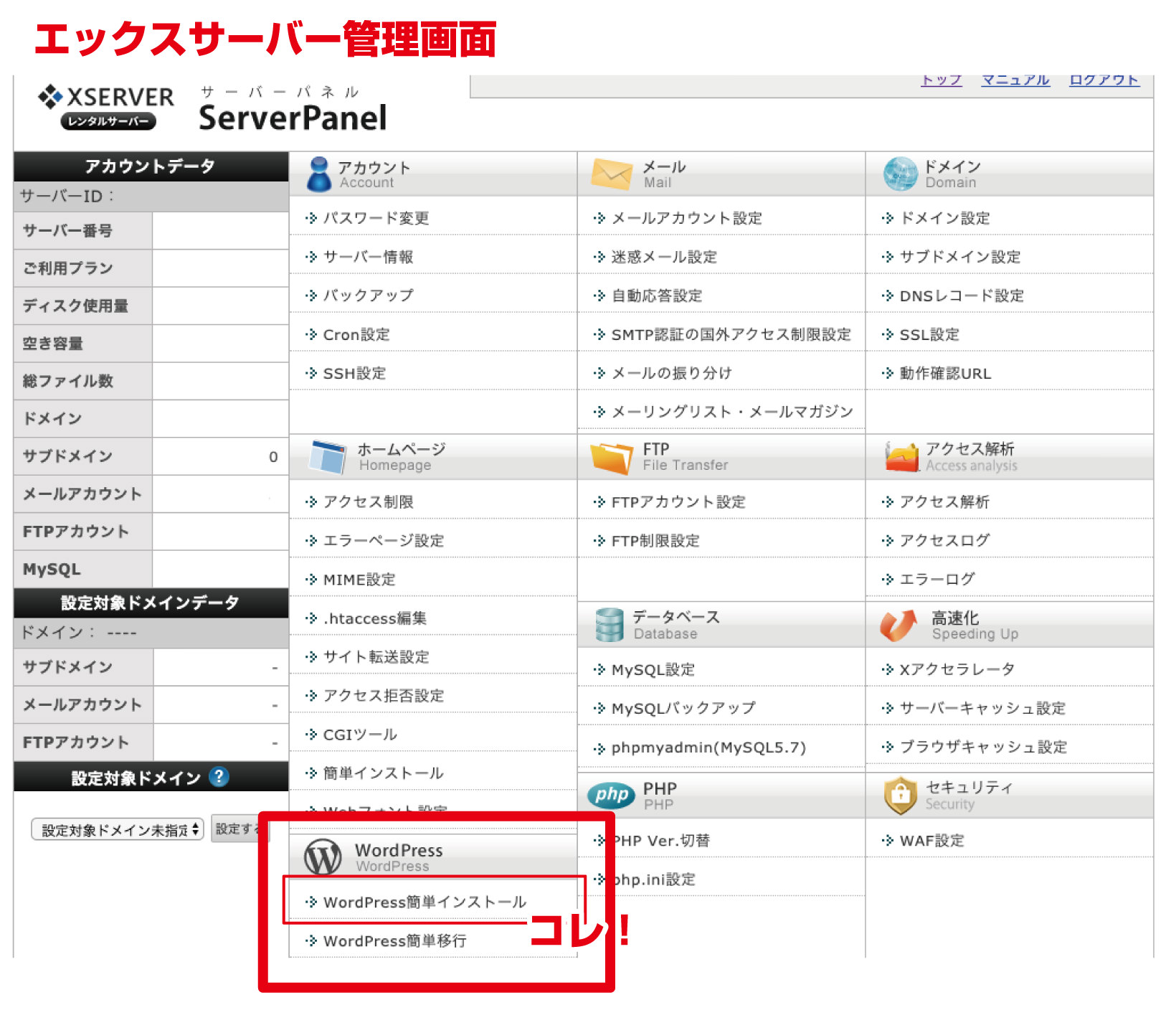This screenshot has width=1176, height=1033.
Task: Open the 設定対象ドメイン未指定 dropdown
Action: pos(118,830)
